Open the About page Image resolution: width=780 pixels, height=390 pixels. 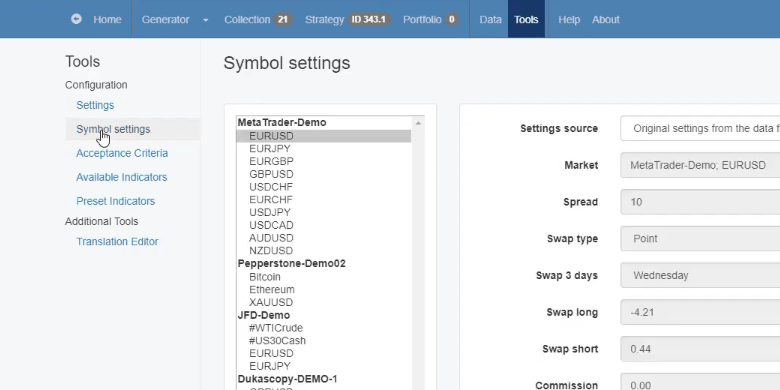(605, 19)
